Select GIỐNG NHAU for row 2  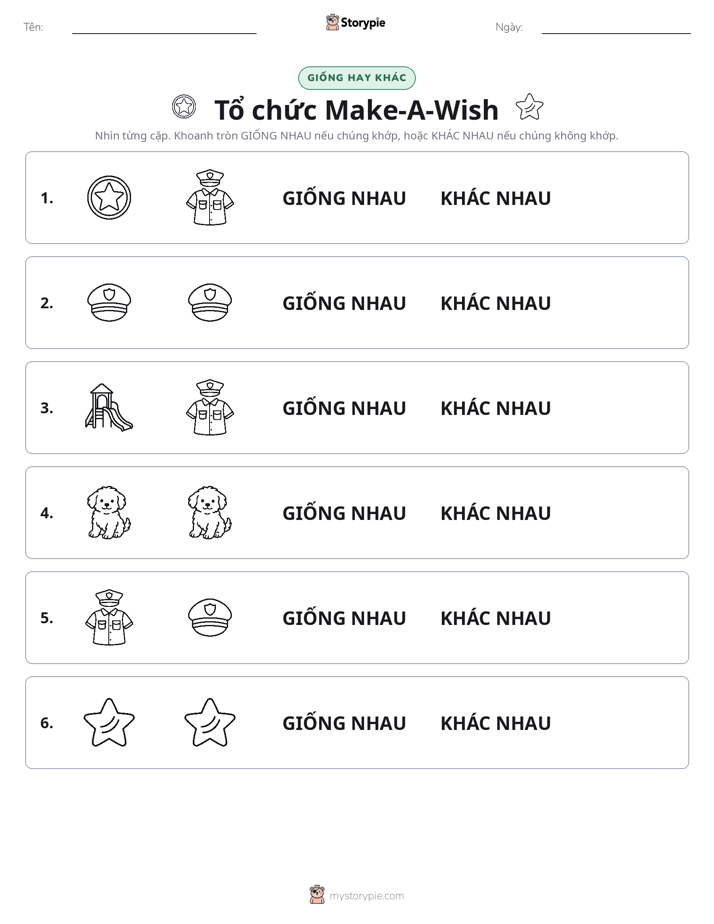[344, 303]
